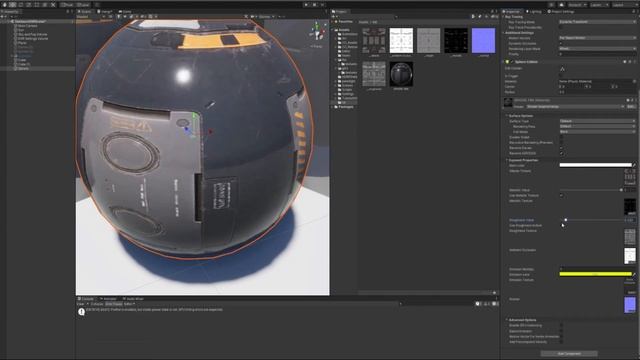Screen dimensions: 640x360
Task: Open the Shader dropdown
Action: pos(576,107)
